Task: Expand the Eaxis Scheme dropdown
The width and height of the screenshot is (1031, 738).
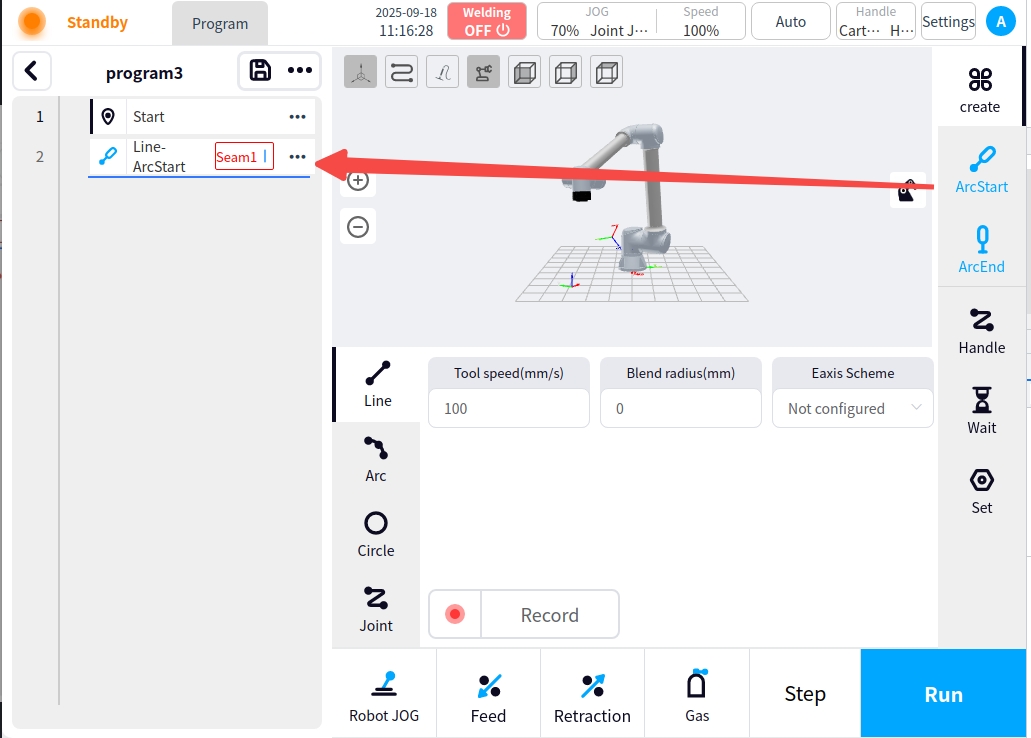Action: click(852, 408)
